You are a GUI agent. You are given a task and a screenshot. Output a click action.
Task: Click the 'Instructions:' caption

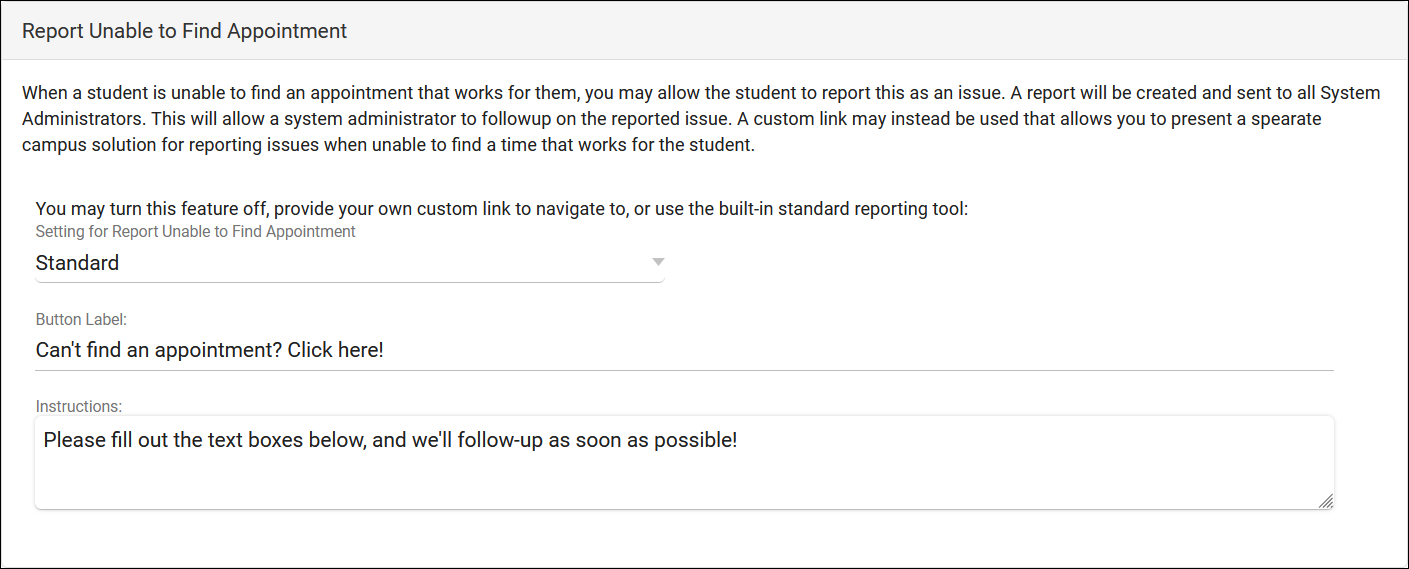click(x=78, y=407)
